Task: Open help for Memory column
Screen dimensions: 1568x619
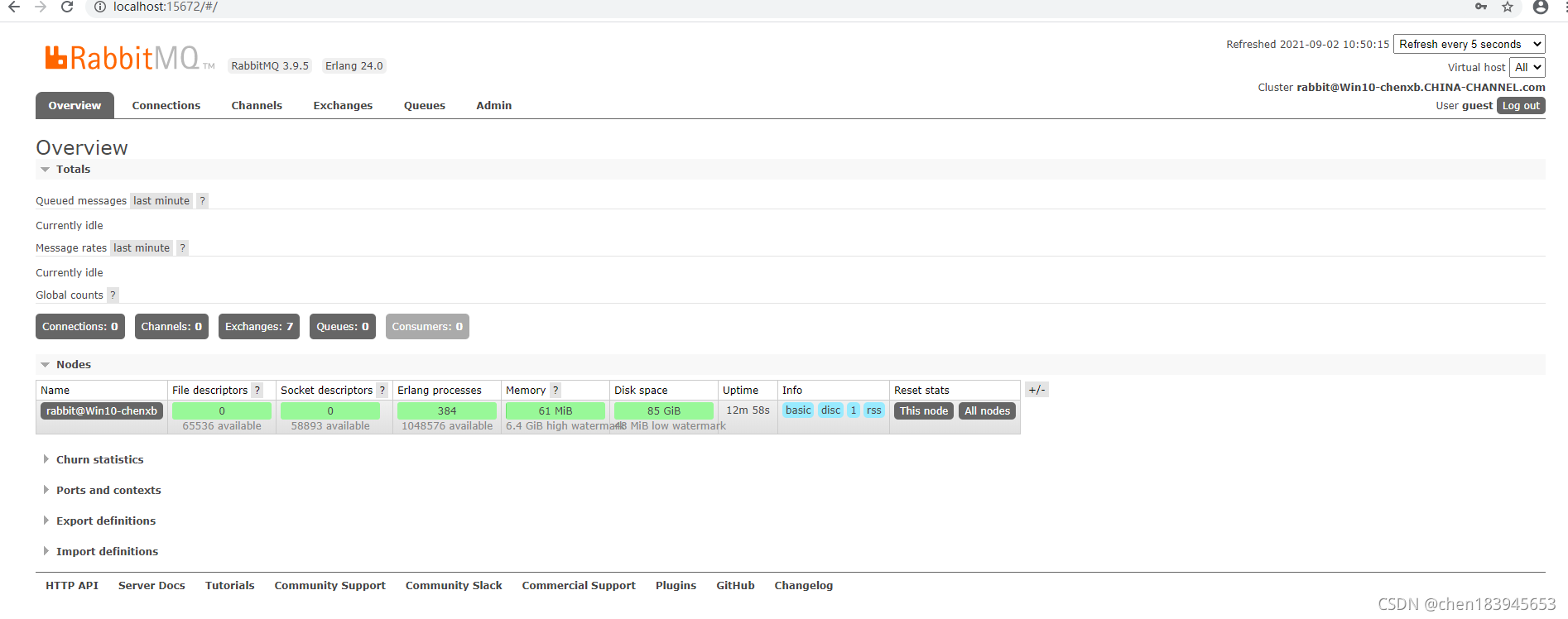Action: 556,390
